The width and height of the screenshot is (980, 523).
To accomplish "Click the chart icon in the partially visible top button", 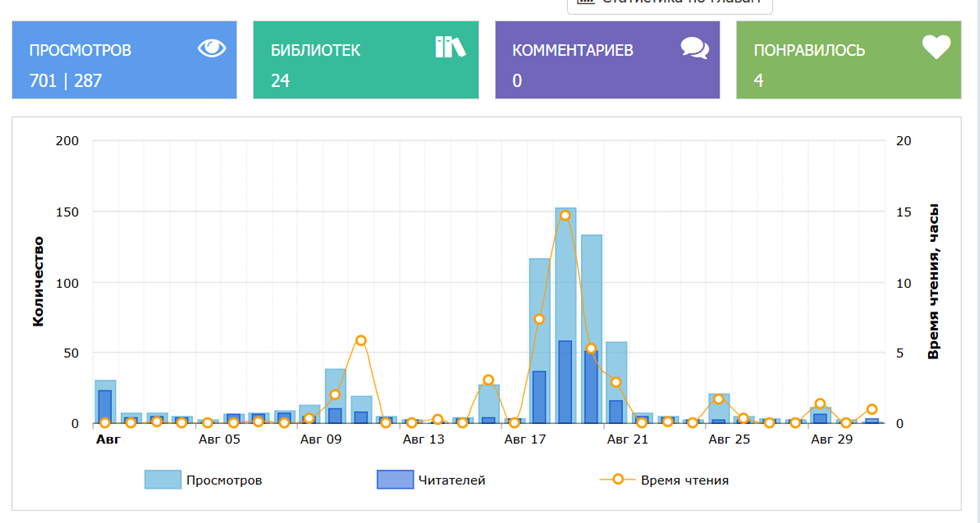I will pos(586,2).
